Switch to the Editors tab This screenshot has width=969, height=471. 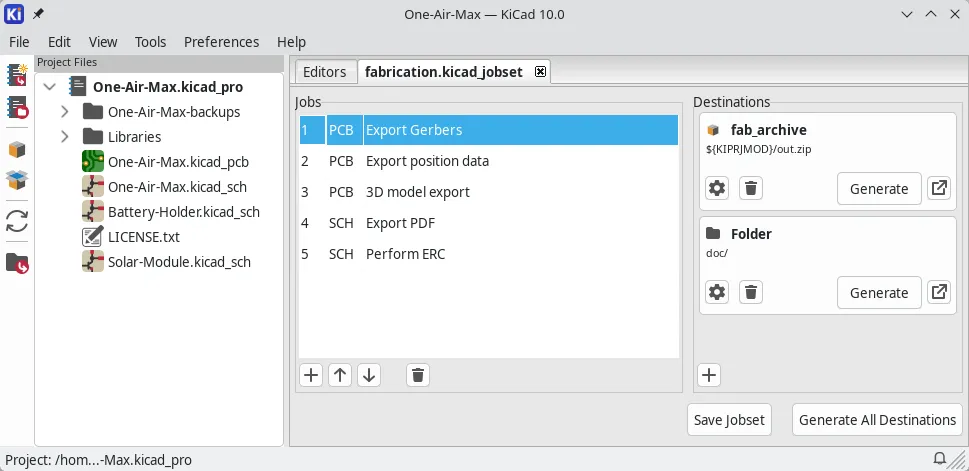click(x=324, y=72)
